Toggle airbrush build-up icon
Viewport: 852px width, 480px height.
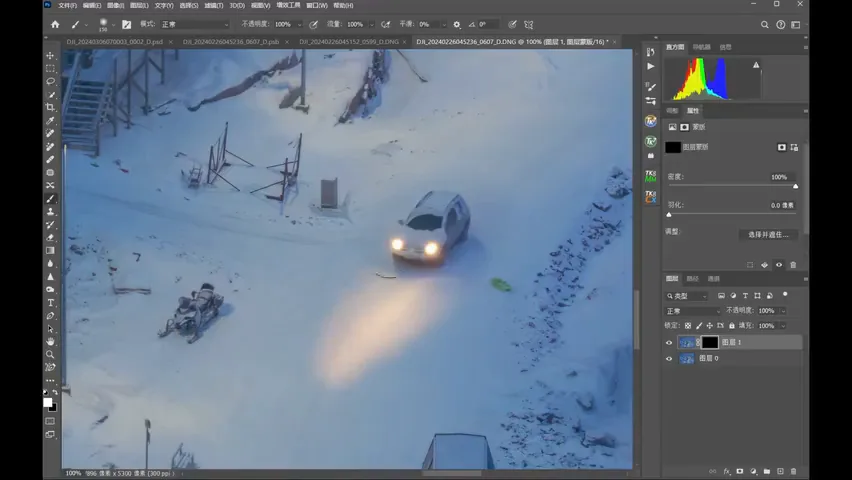pos(386,24)
